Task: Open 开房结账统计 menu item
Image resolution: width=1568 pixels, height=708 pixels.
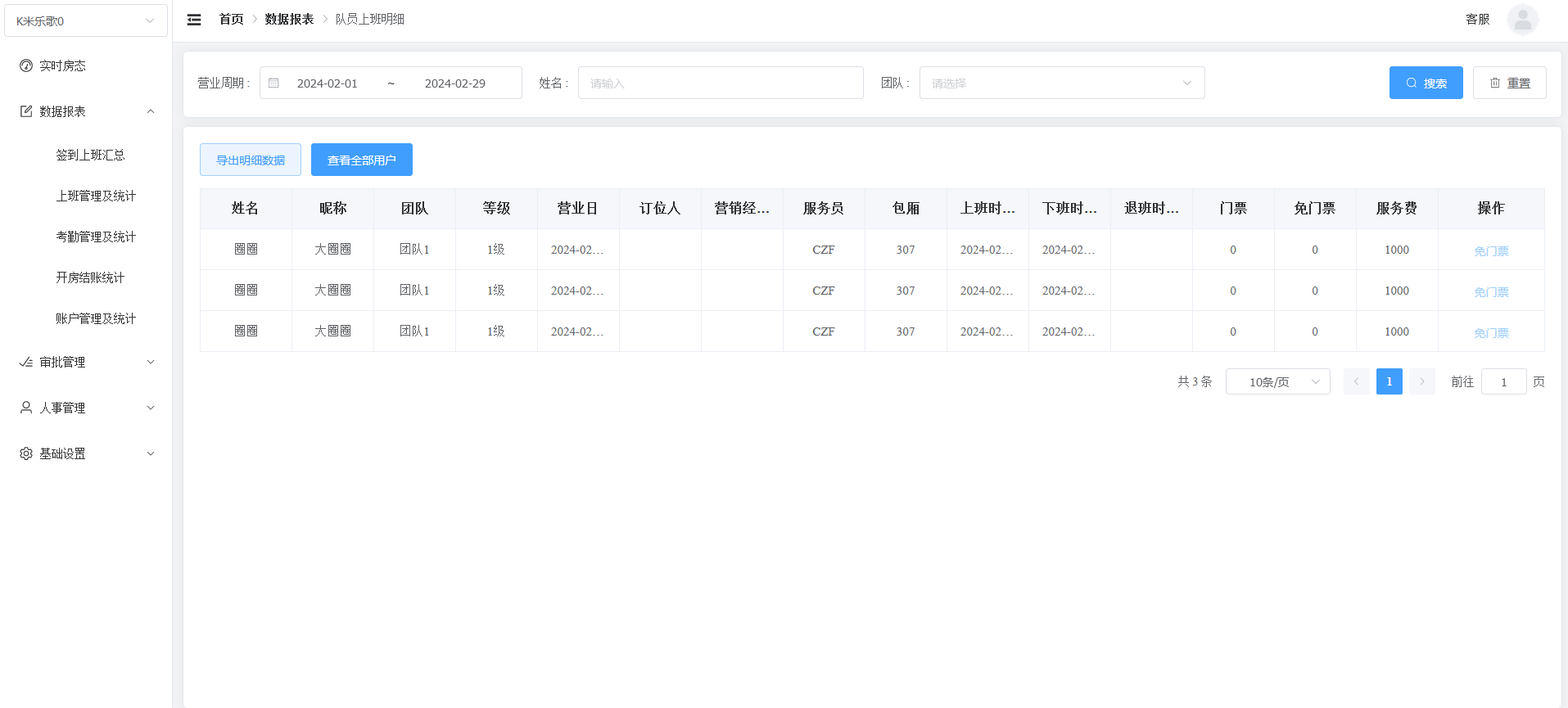Action: (x=90, y=277)
